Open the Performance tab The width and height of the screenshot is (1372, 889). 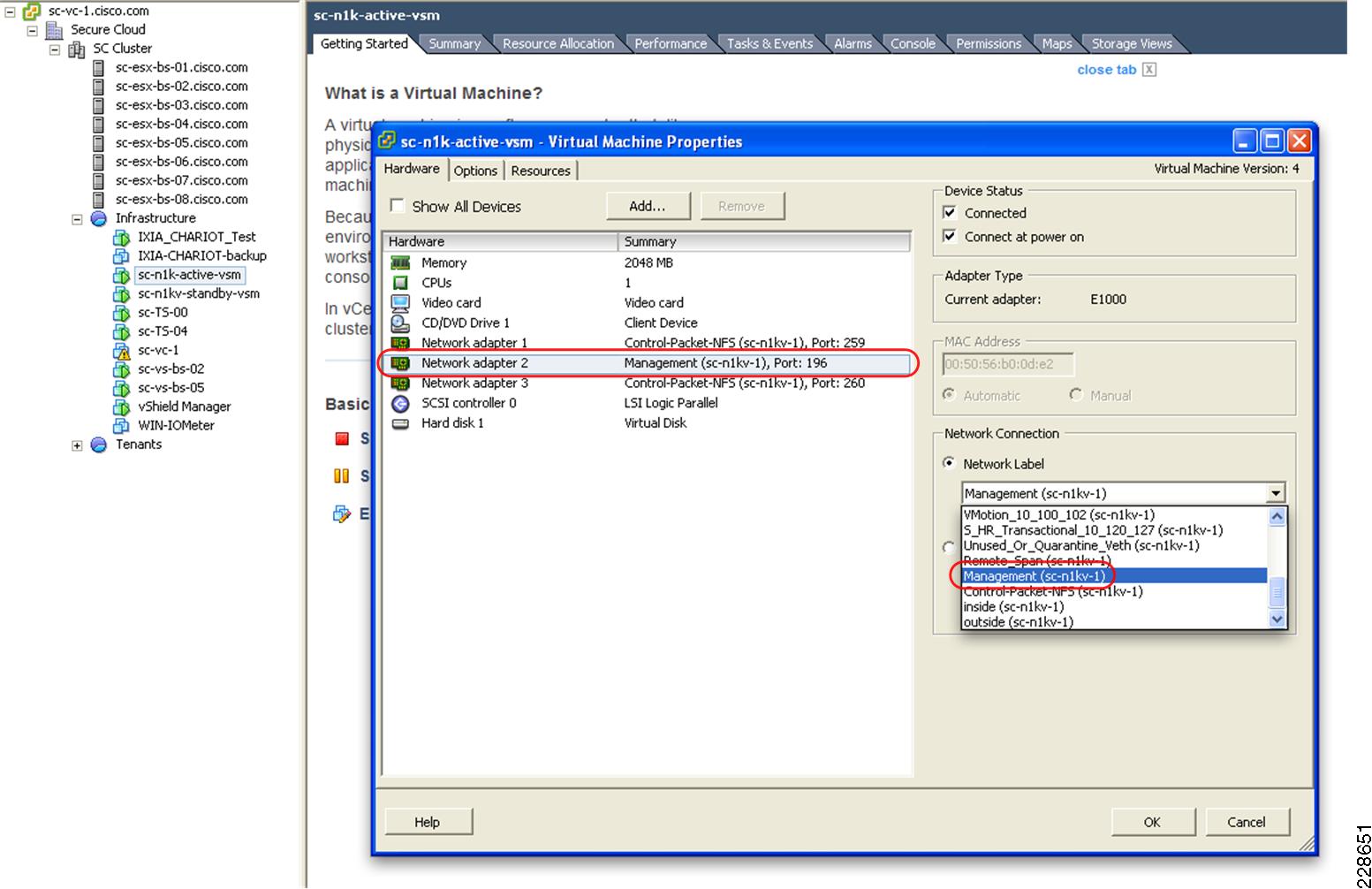[670, 42]
